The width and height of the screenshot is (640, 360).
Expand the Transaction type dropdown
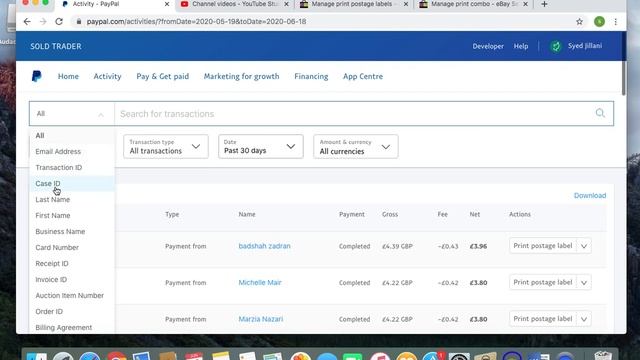click(x=166, y=147)
